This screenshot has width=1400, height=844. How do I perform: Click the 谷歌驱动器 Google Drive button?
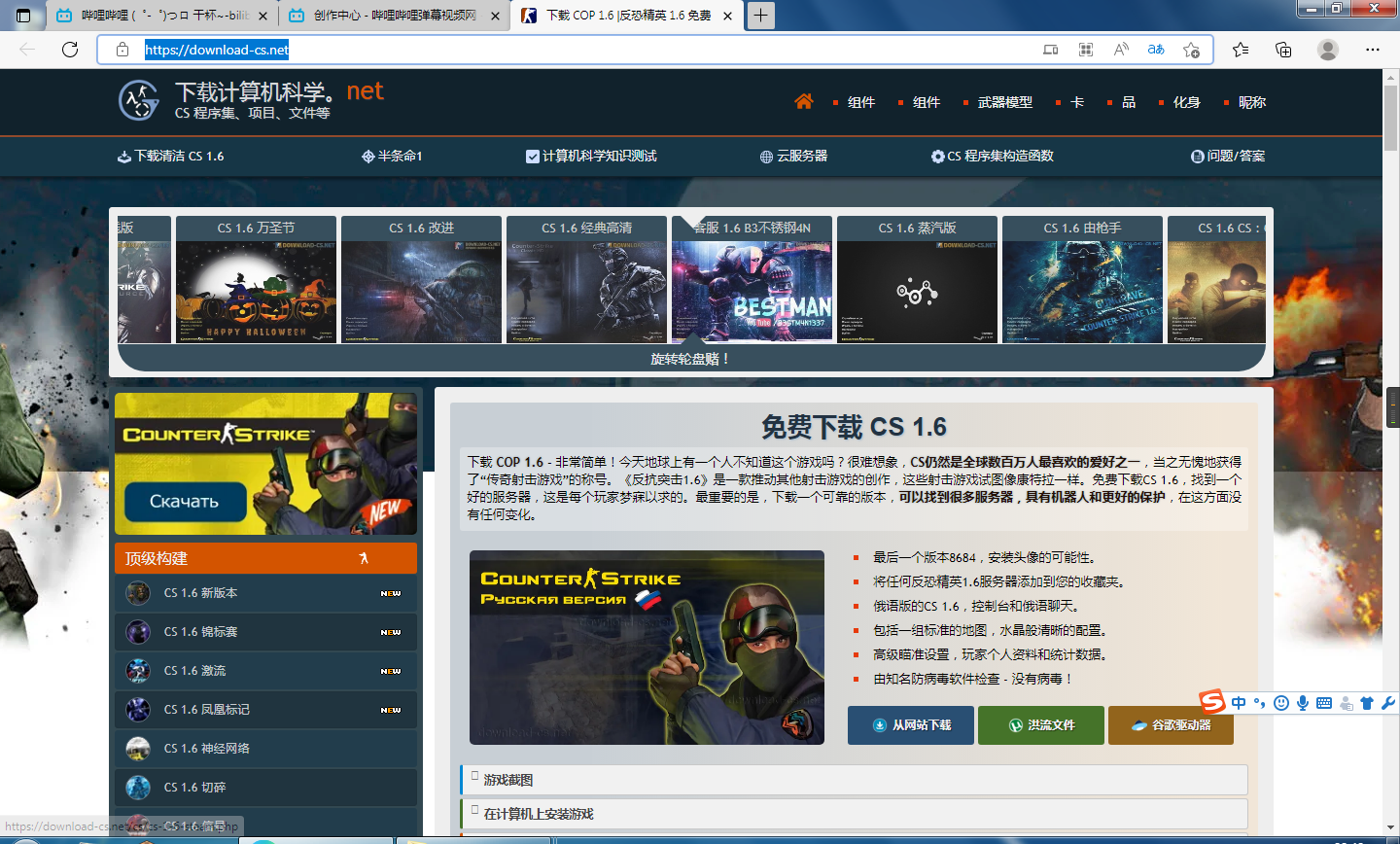(x=1171, y=725)
